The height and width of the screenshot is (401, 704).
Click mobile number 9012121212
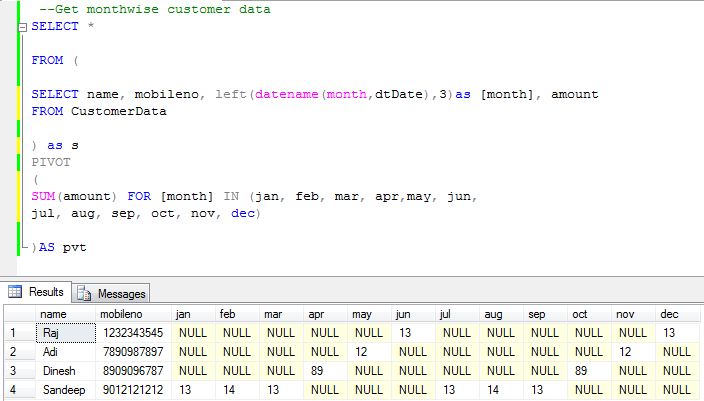point(133,390)
